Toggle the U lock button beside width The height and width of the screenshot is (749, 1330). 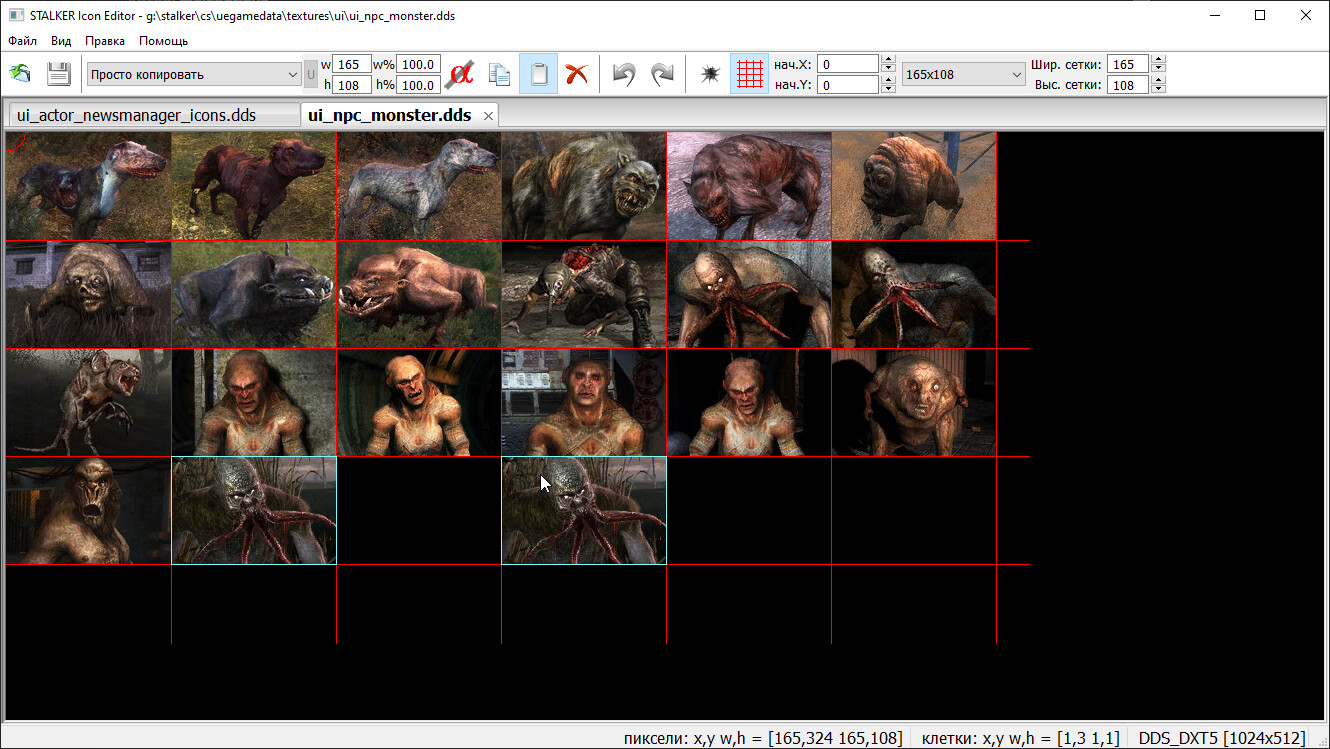(x=310, y=74)
